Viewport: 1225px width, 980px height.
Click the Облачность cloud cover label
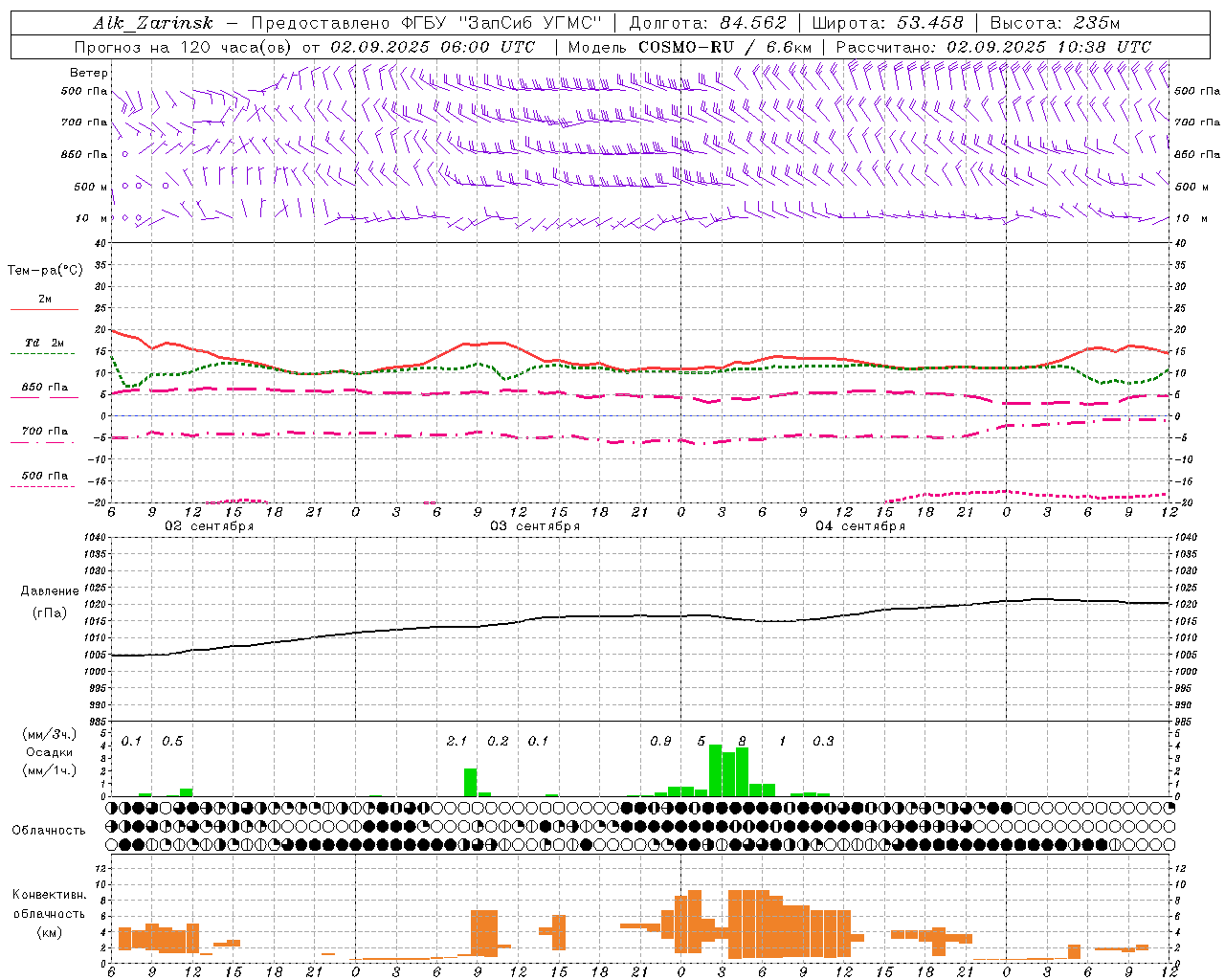[x=49, y=831]
